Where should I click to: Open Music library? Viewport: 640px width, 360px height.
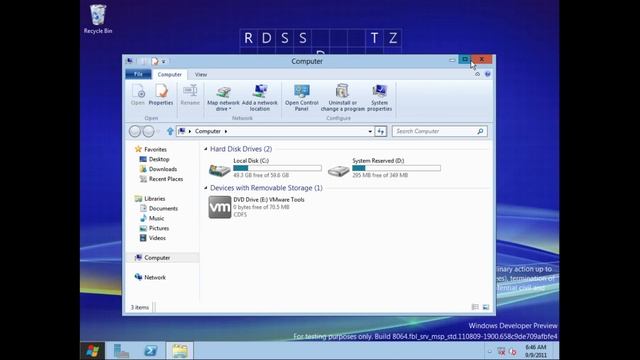pyautogui.click(x=152, y=218)
